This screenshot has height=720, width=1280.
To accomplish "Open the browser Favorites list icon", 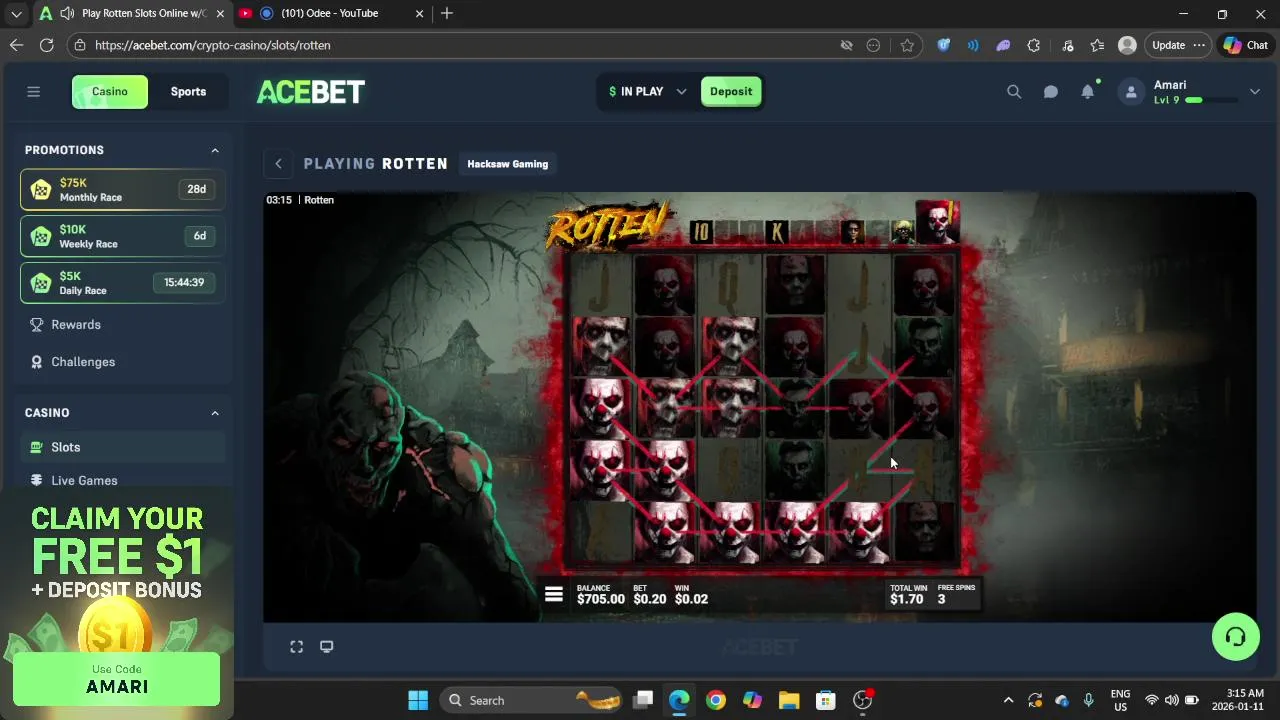I will (x=1097, y=45).
